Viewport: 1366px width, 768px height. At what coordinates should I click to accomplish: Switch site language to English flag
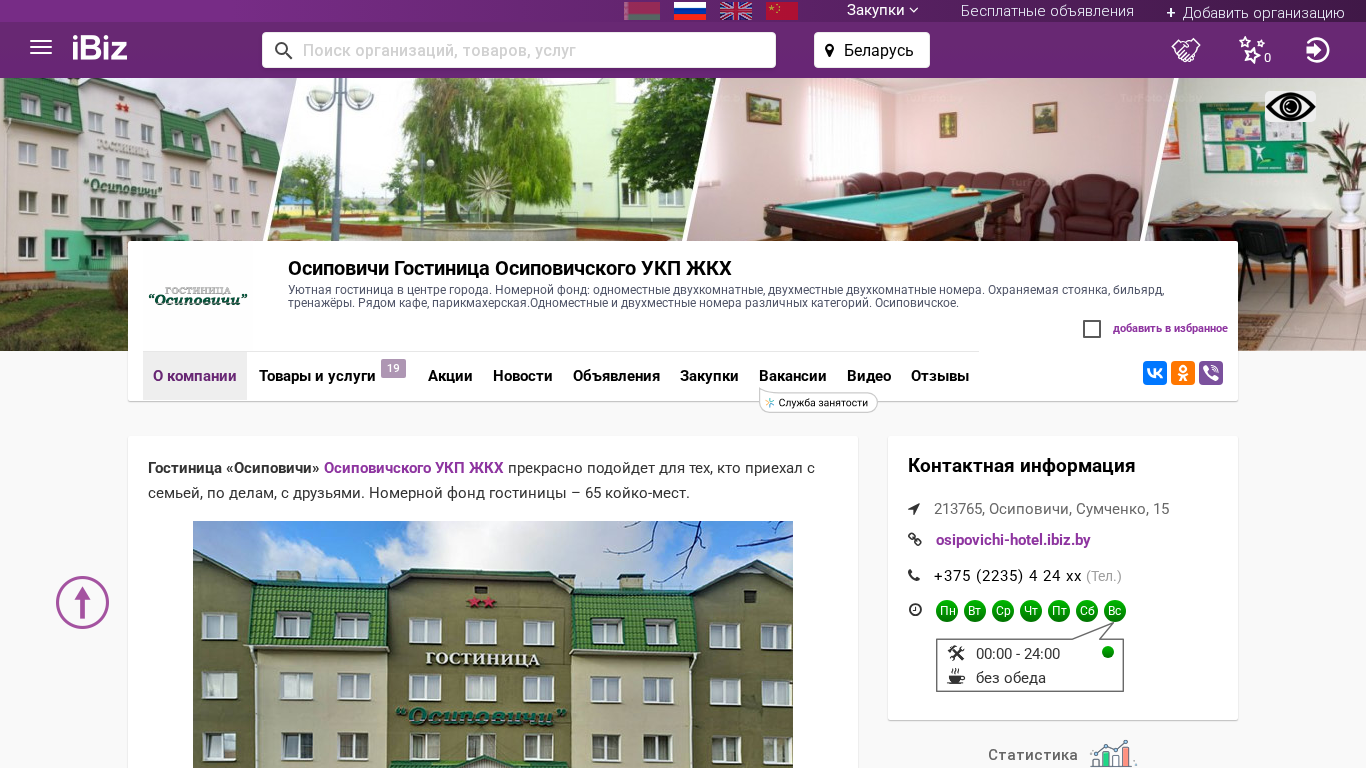pyautogui.click(x=736, y=11)
